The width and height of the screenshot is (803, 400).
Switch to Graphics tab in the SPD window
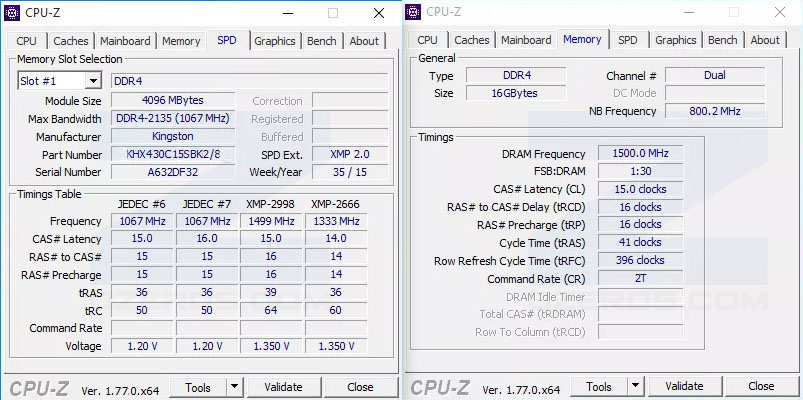point(274,41)
